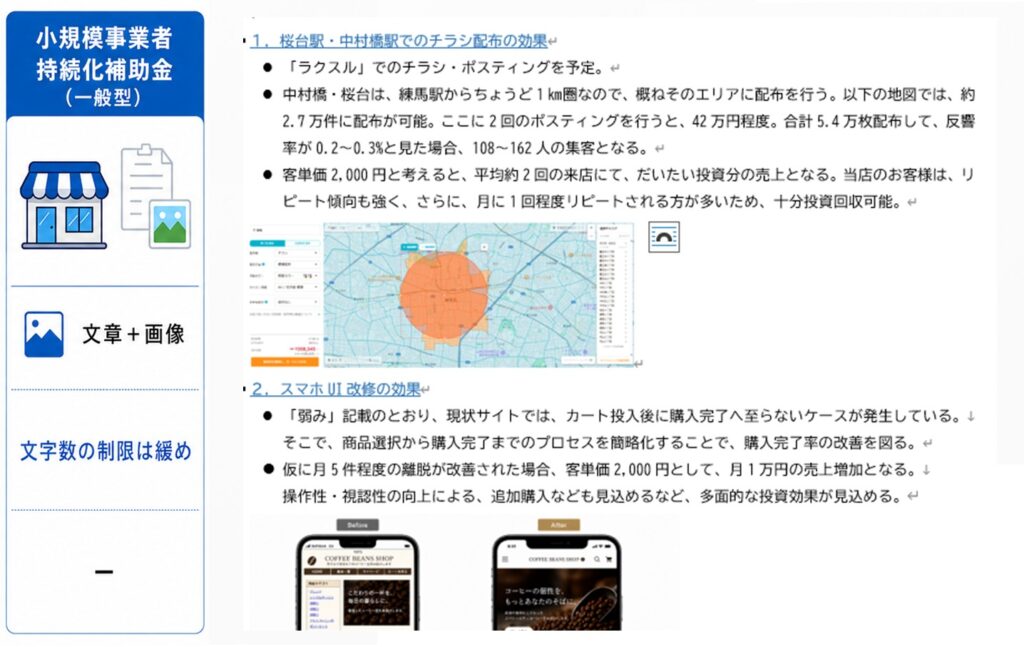Click the gold After label

pyautogui.click(x=558, y=525)
